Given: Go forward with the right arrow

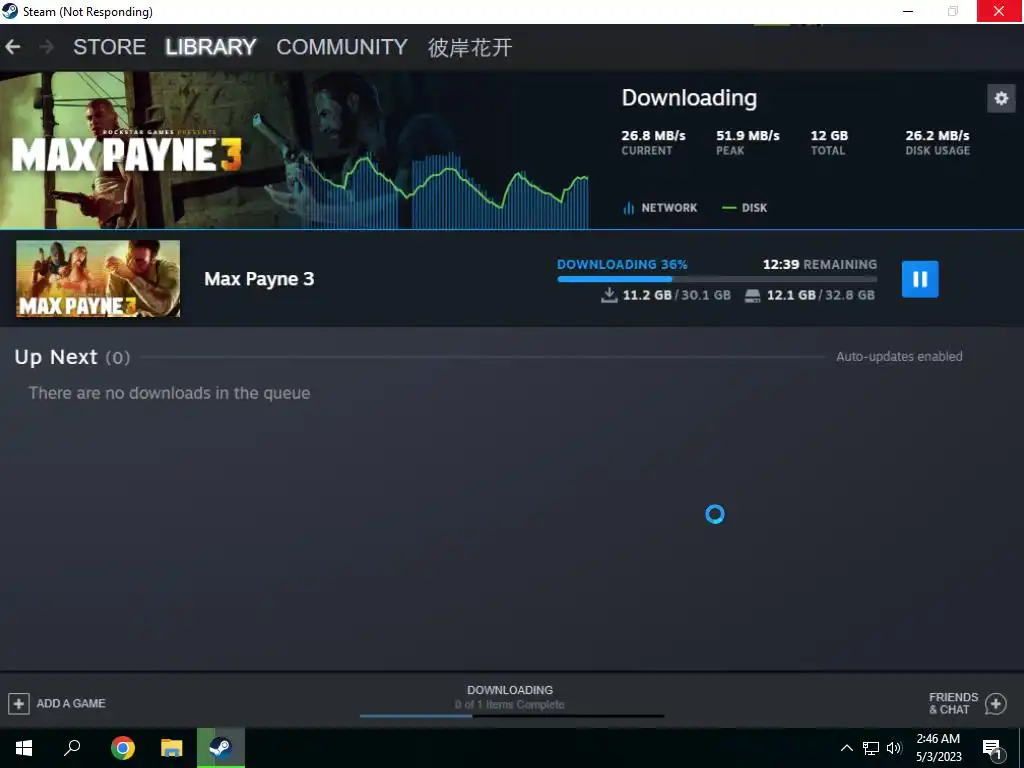Looking at the screenshot, I should point(46,47).
